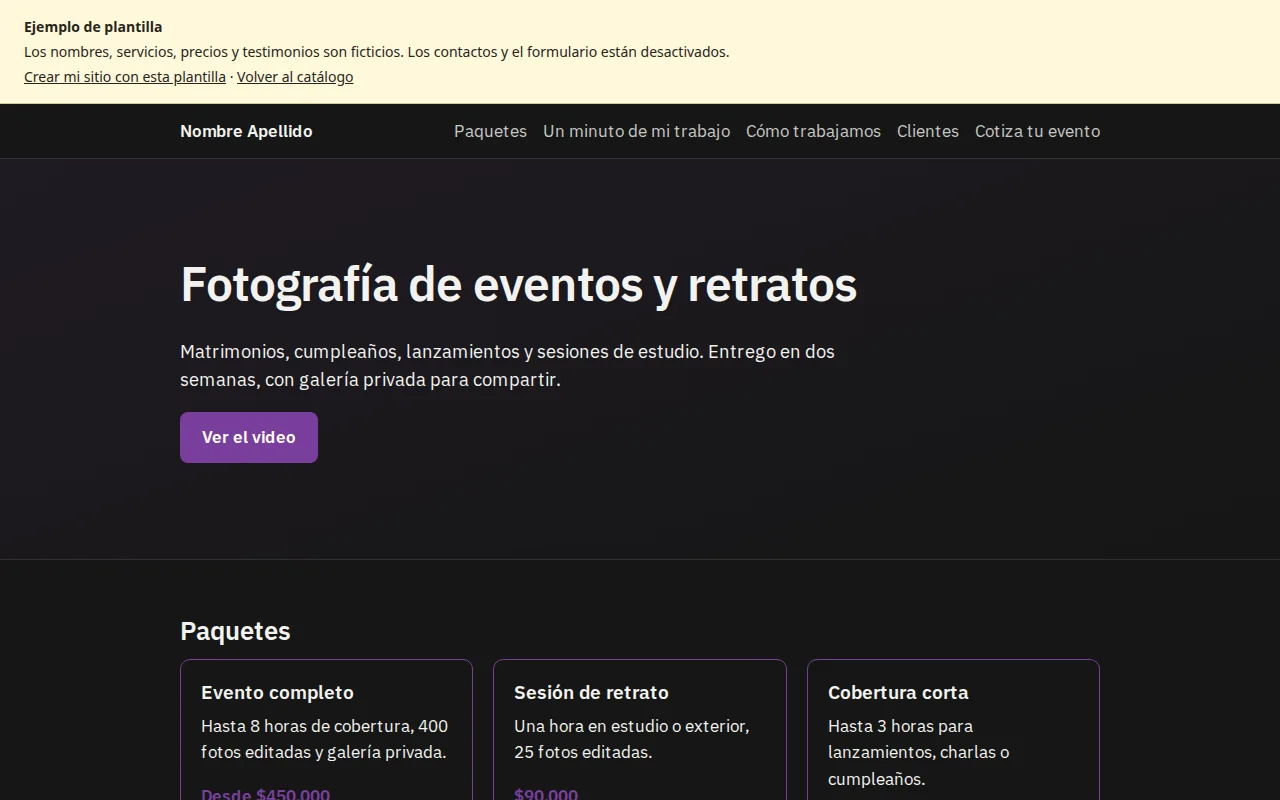Click the 'Paquetes' section heading
Image resolution: width=1280 pixels, height=800 pixels.
235,631
